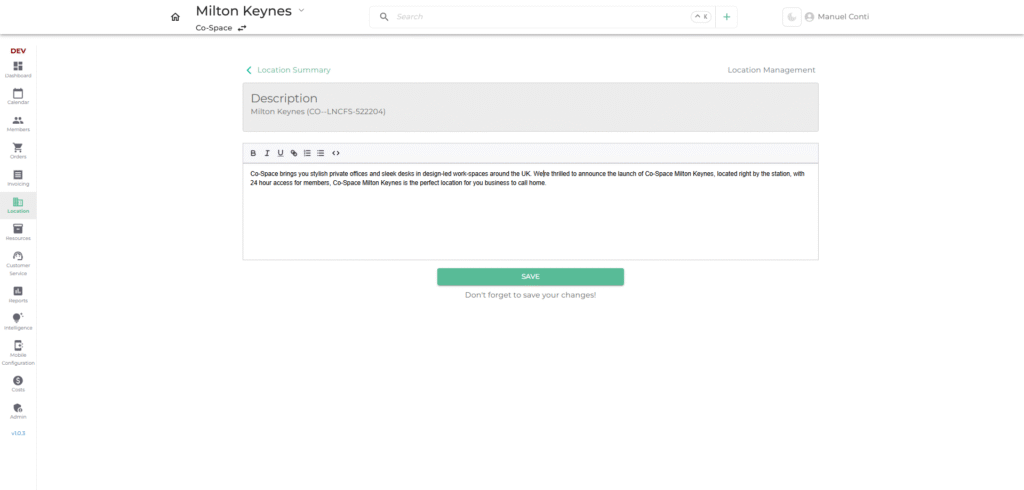Go to Invoicing in the sidebar
1024x490 pixels.
pyautogui.click(x=18, y=177)
